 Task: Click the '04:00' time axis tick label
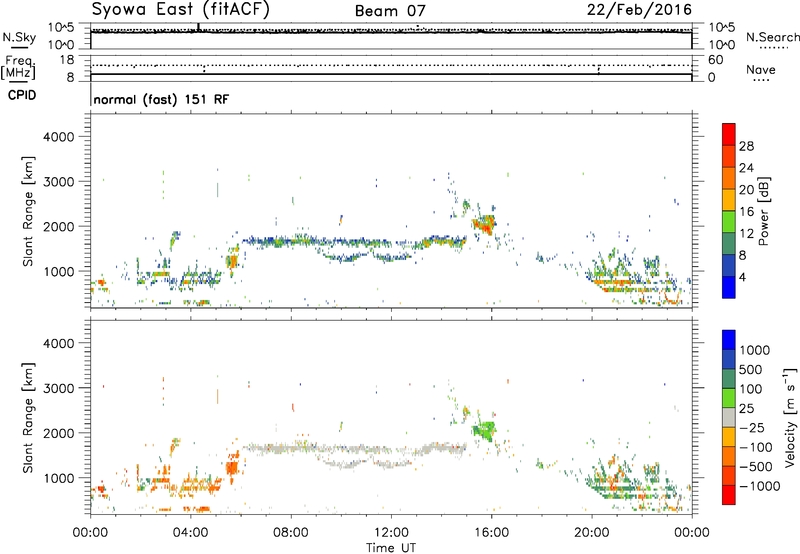coord(190,533)
